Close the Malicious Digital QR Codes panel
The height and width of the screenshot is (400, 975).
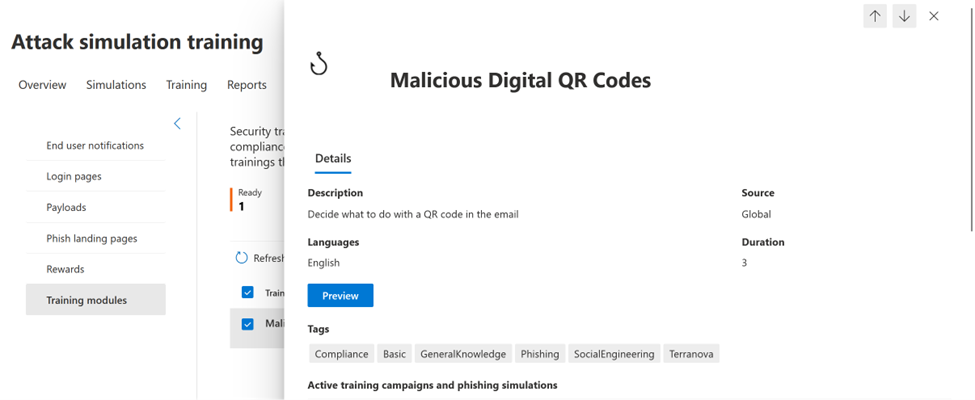click(933, 17)
